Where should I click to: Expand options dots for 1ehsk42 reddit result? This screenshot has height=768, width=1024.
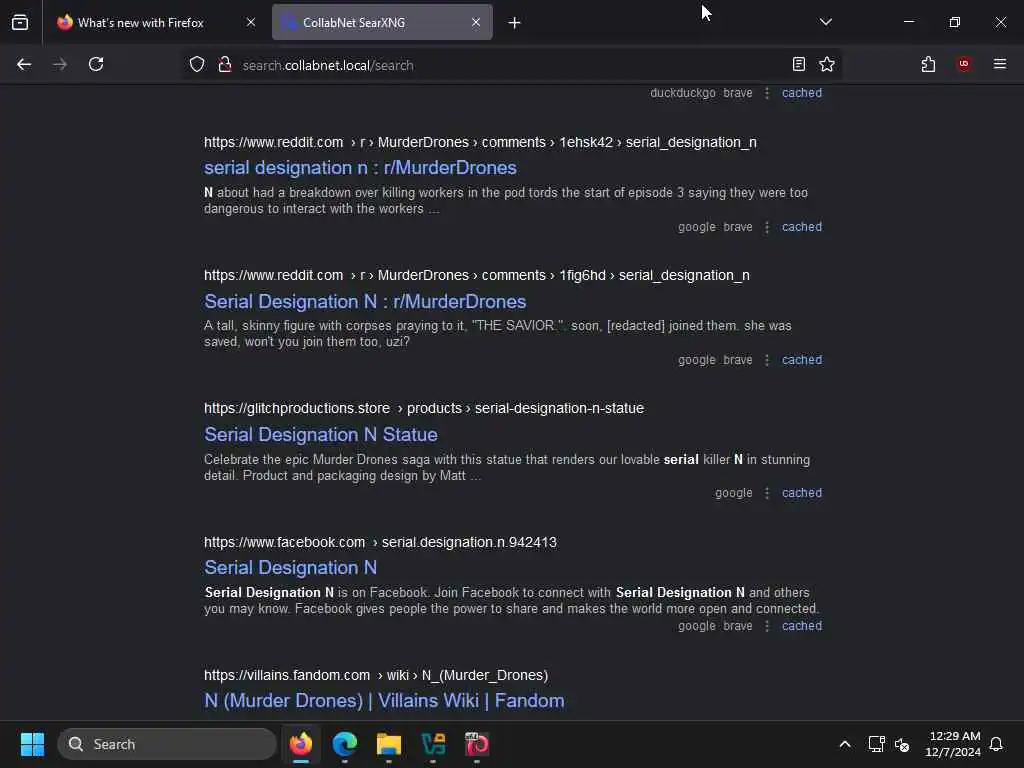click(x=767, y=227)
